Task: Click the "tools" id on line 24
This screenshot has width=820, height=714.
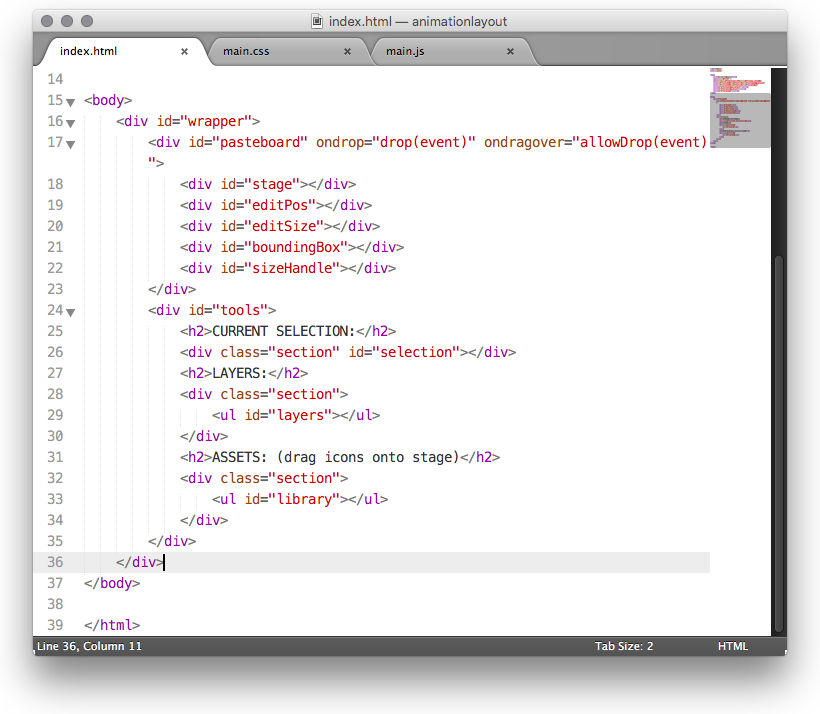Action: pyautogui.click(x=240, y=310)
